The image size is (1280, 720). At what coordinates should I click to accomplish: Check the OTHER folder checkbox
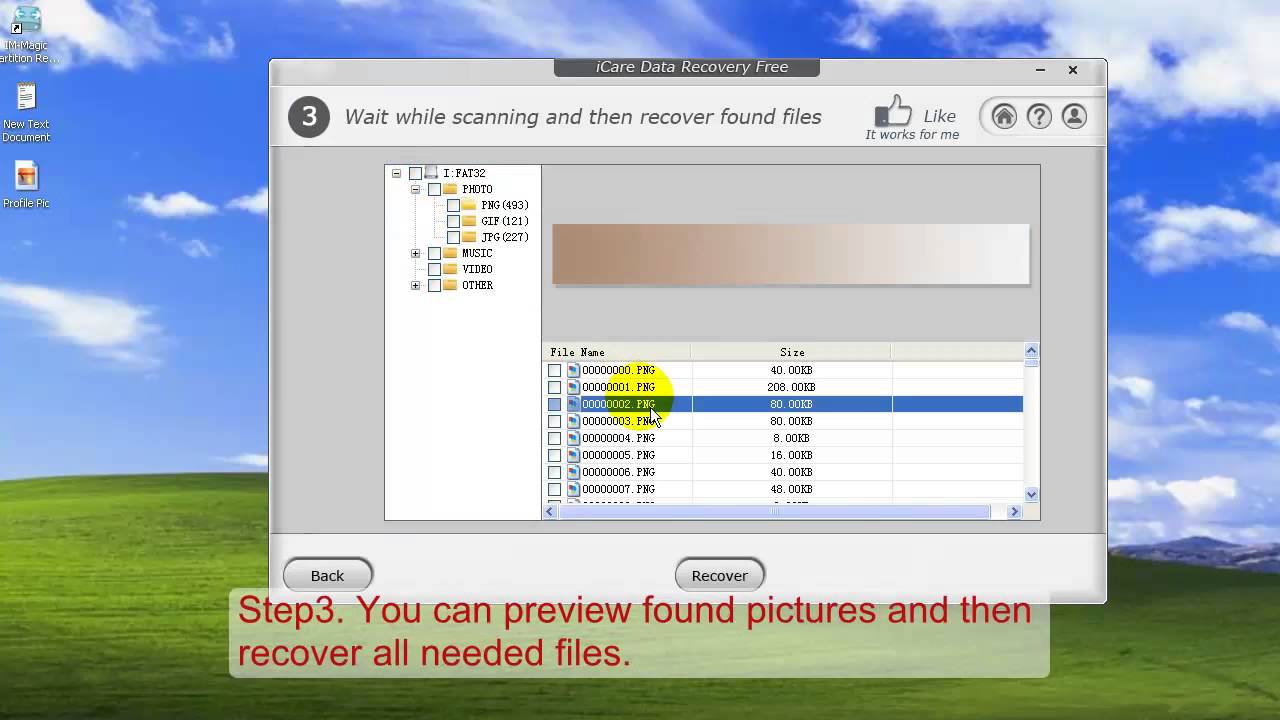coord(434,285)
